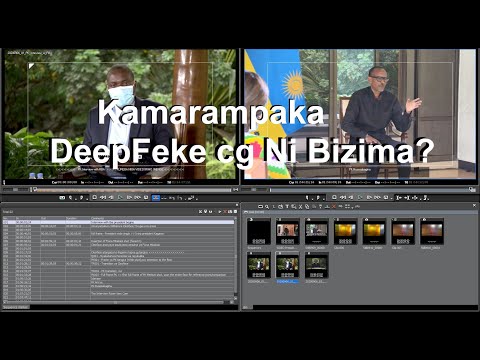Click the Dur timecode field in right Recorder

(386, 182)
